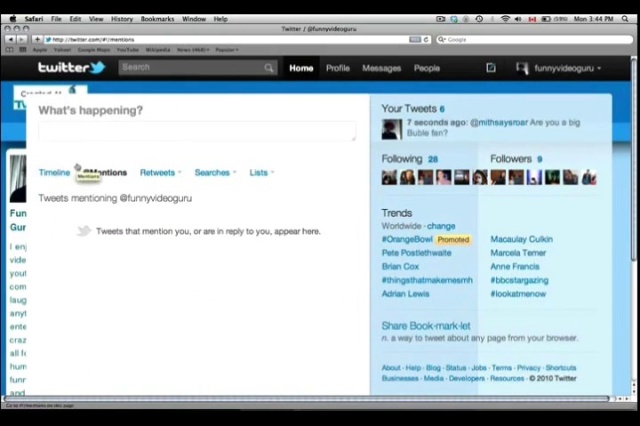Screen dimensions: 640x426
Task: Focus the What's happening tweet box
Action: (x=197, y=131)
